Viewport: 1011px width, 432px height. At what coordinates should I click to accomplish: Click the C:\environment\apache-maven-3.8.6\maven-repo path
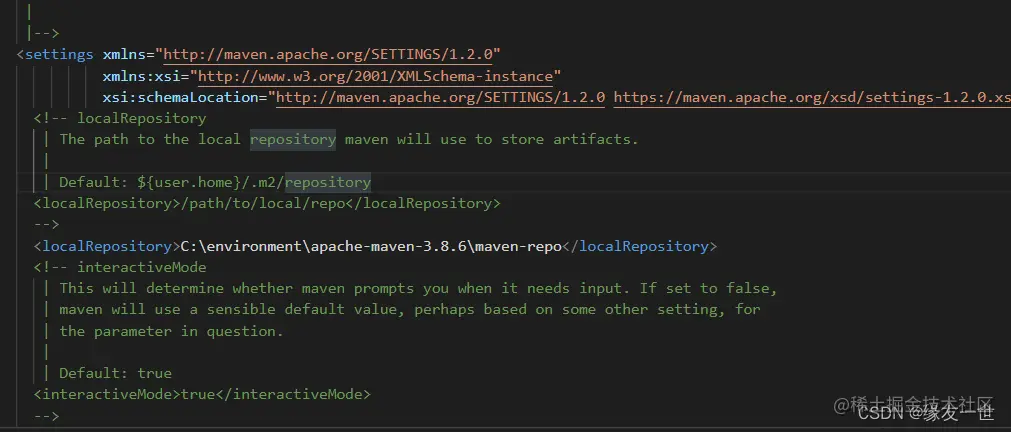coord(371,246)
